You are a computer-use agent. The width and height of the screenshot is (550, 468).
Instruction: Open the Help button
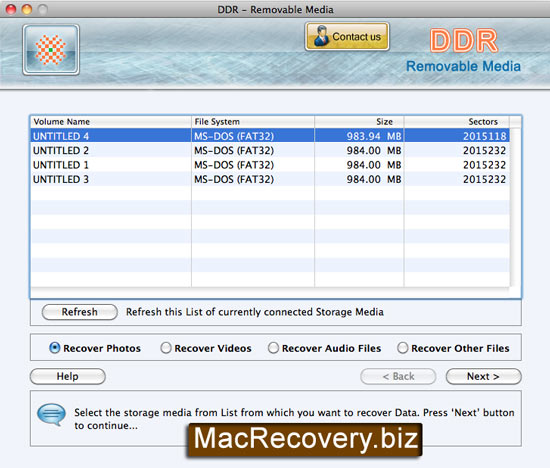(68, 376)
